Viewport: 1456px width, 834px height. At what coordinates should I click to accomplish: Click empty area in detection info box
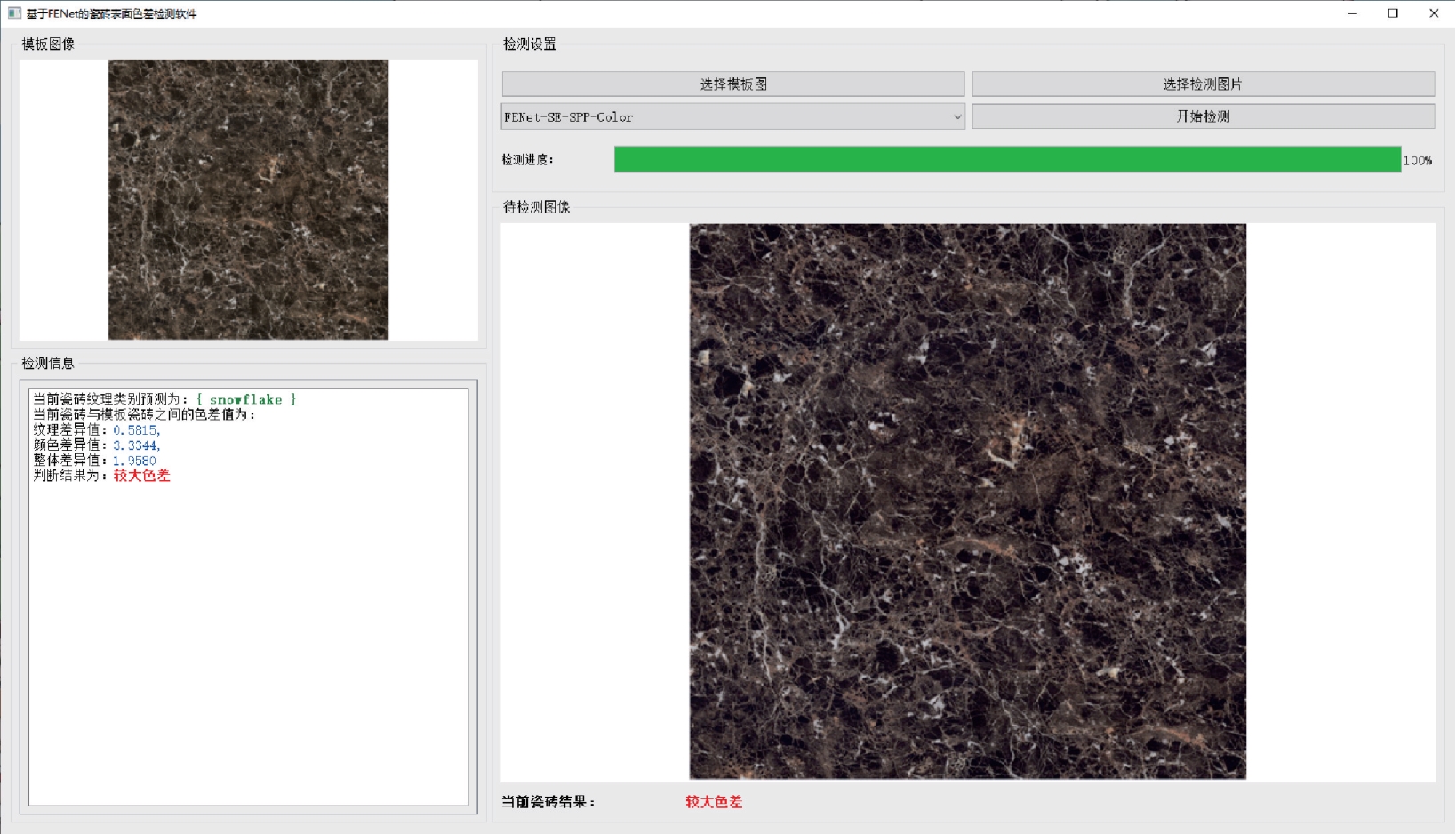pos(248,640)
